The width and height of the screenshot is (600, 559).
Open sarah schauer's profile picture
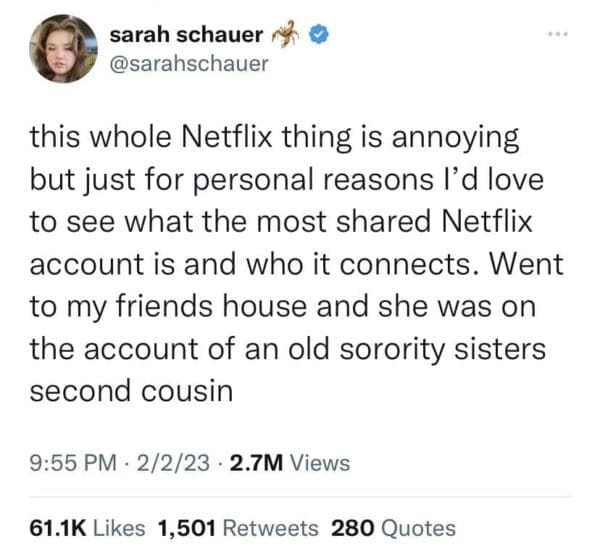64,49
